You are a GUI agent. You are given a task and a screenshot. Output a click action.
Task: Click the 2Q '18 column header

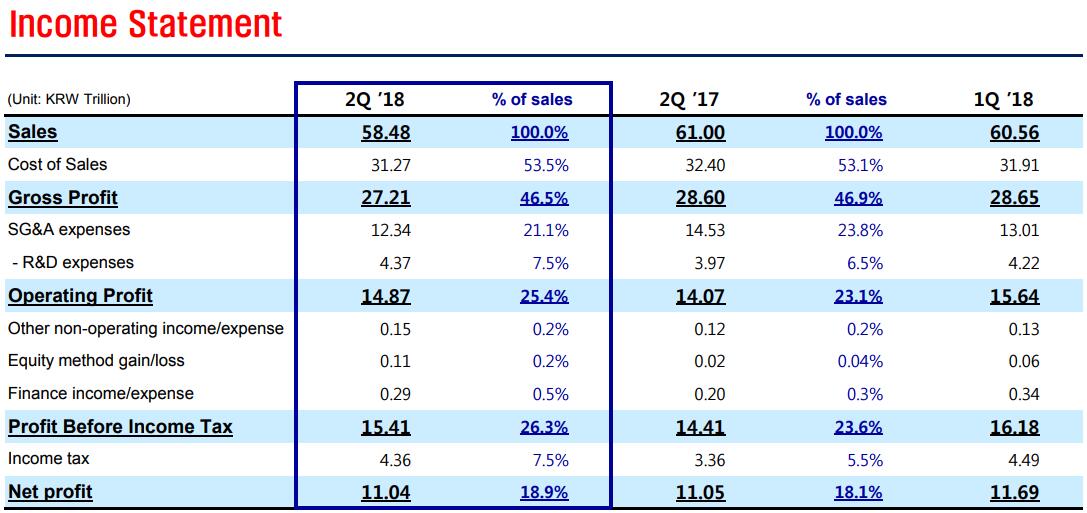coord(375,99)
